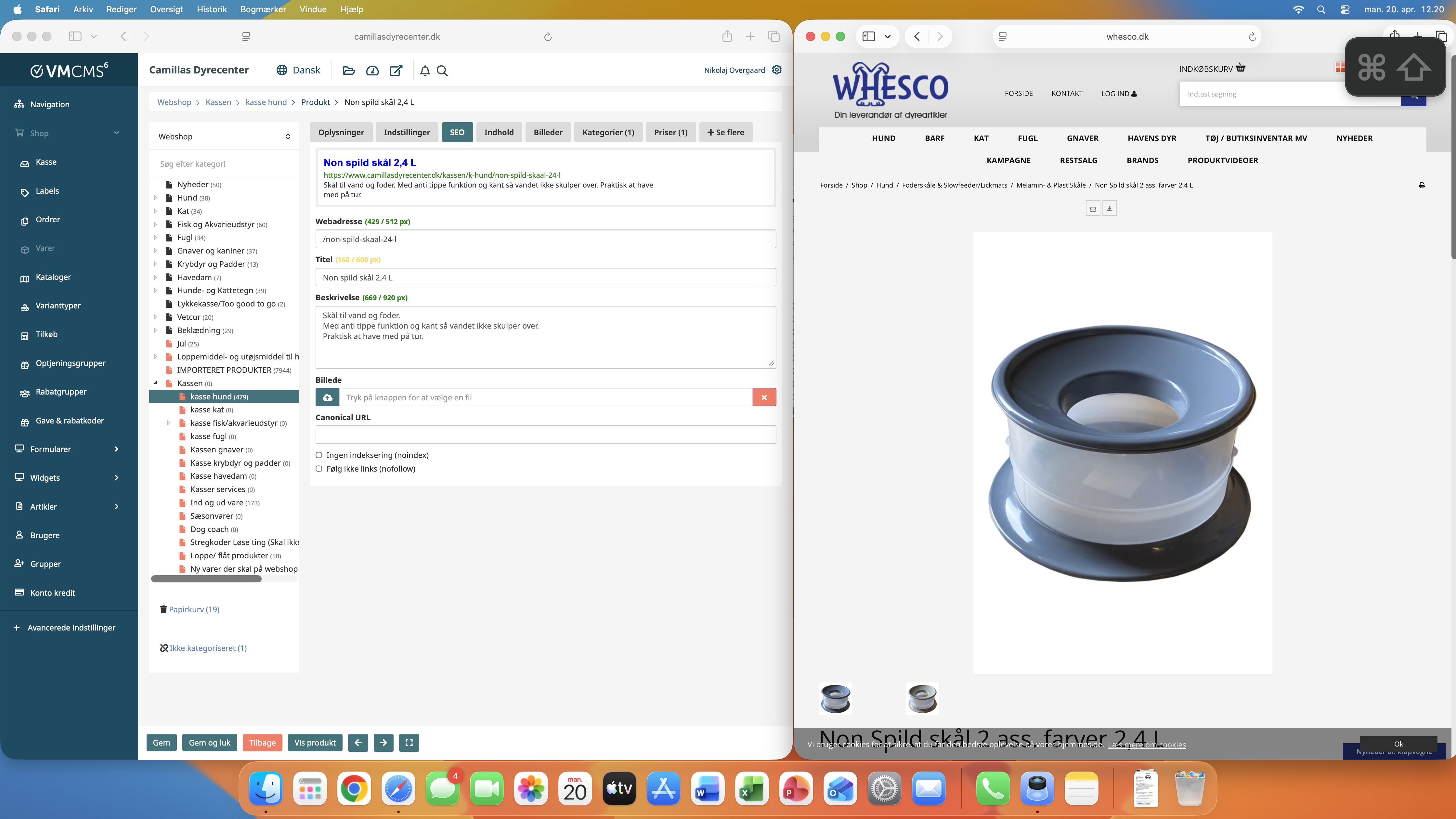Remove image with red X button
The image size is (1456, 819).
coord(764,397)
